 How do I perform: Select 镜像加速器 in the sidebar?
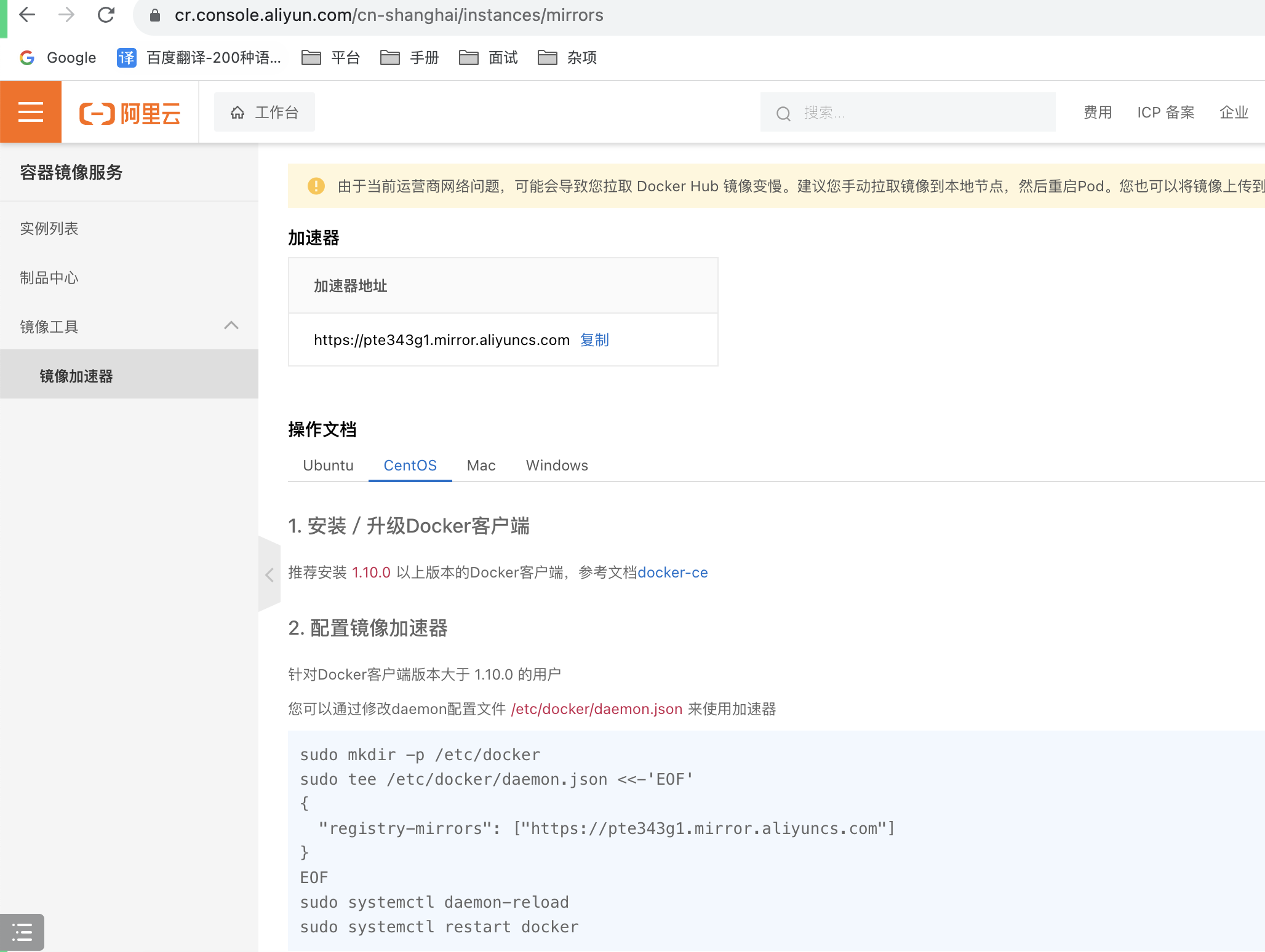click(x=129, y=375)
